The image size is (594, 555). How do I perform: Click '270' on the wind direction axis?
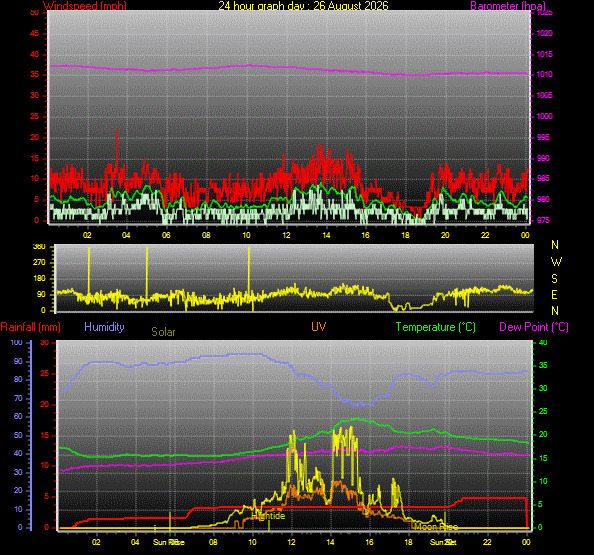(x=39, y=262)
